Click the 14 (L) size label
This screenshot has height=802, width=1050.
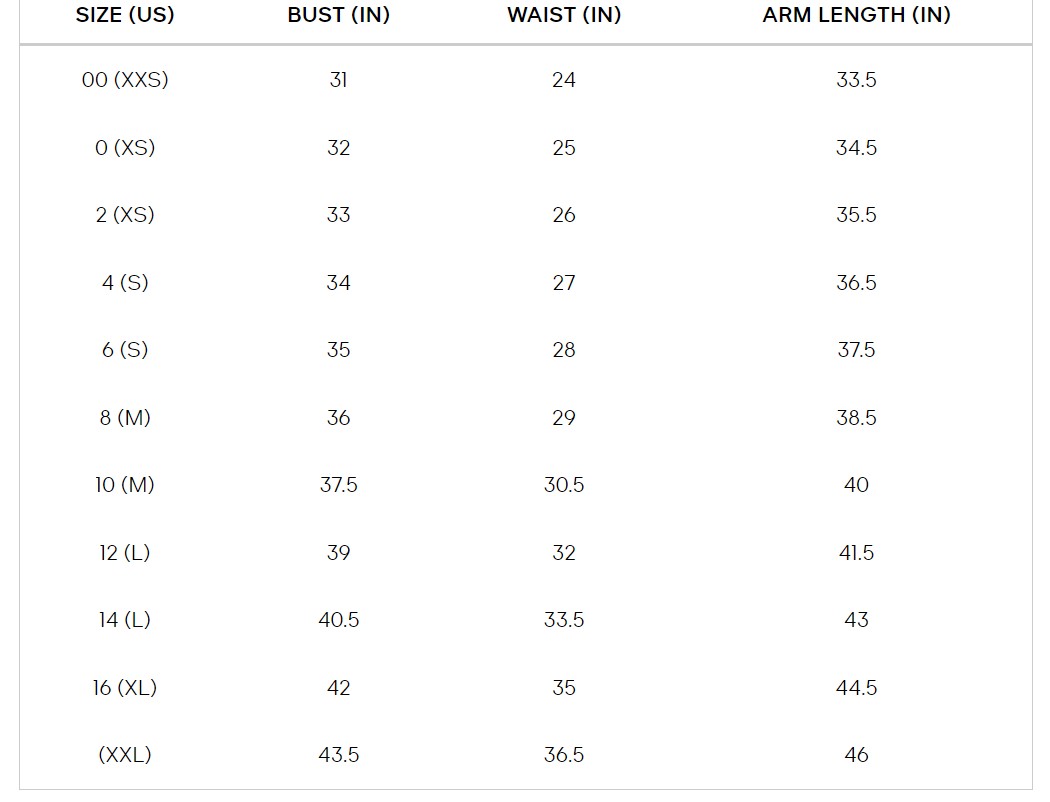tap(125, 620)
